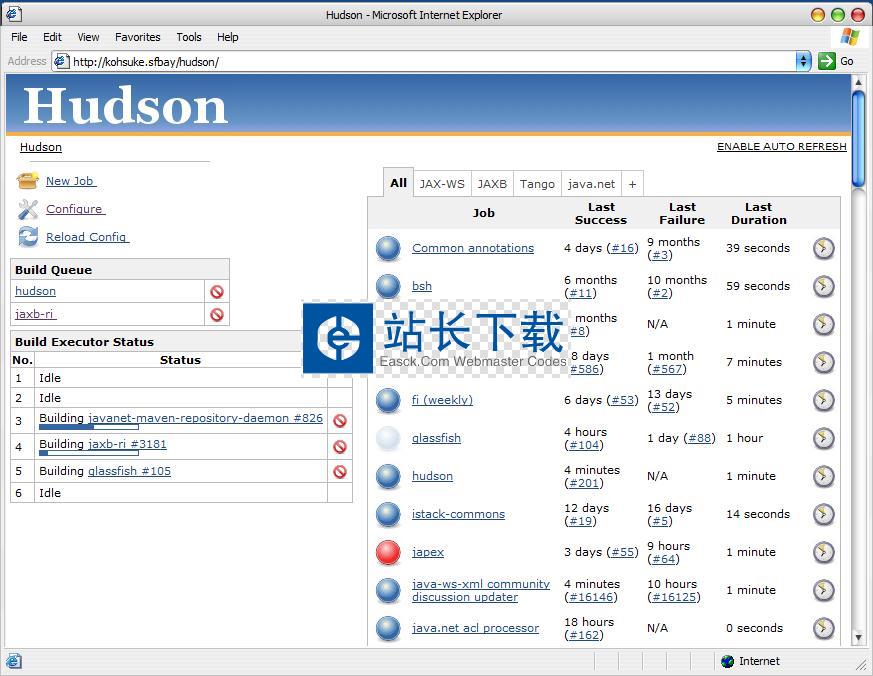873x676 pixels.
Task: Click the Go button next to address bar
Action: pyautogui.click(x=837, y=61)
